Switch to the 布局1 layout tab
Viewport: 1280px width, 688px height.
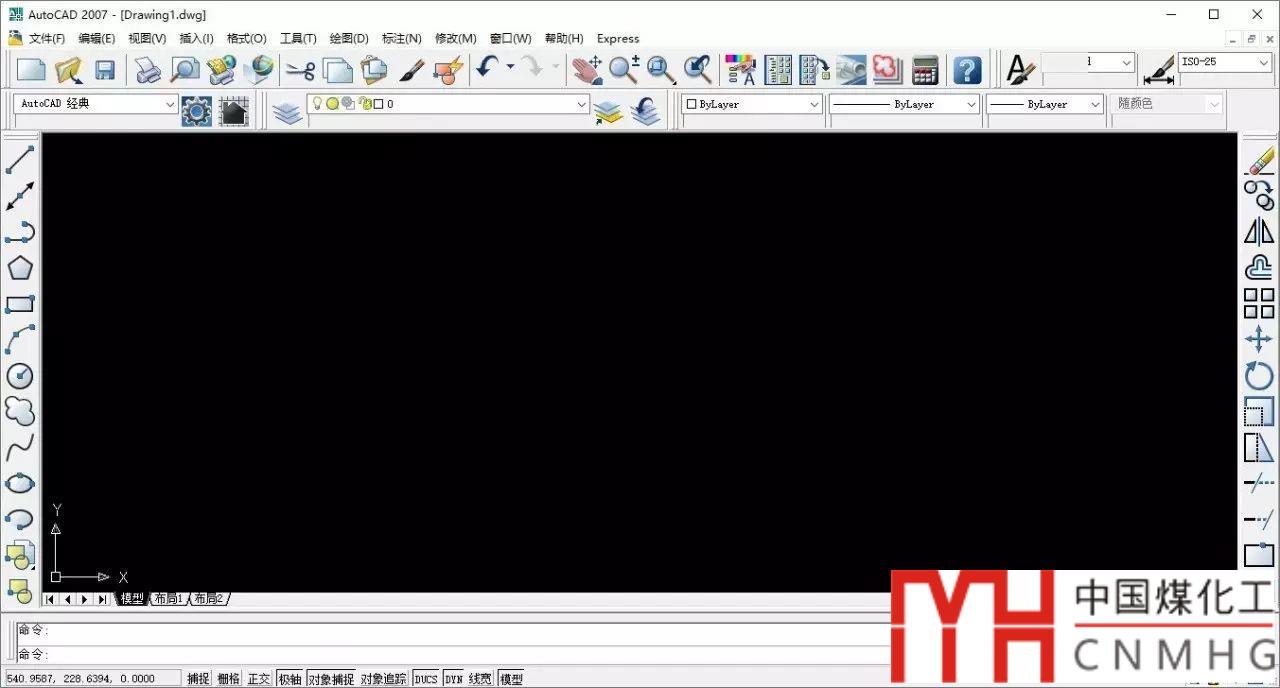tap(168, 598)
